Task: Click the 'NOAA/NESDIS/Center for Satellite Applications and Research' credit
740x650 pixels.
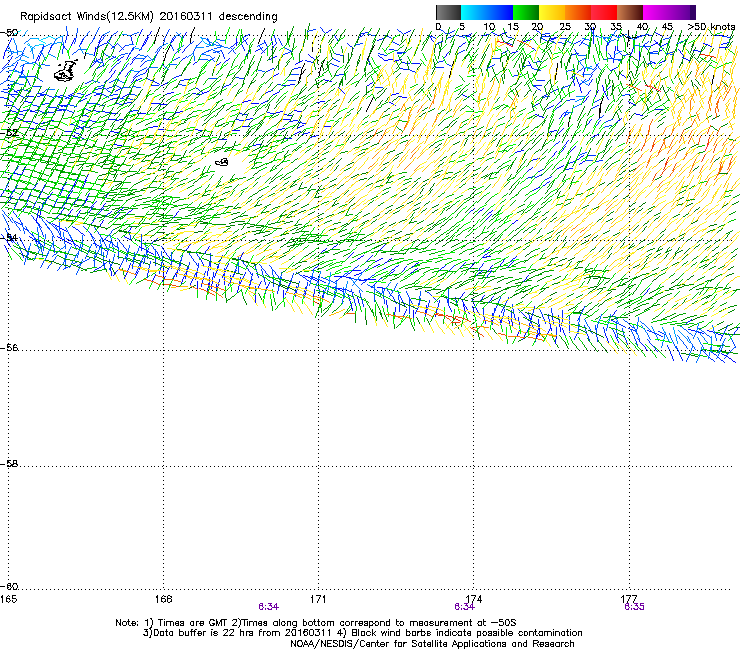Action: (432, 644)
